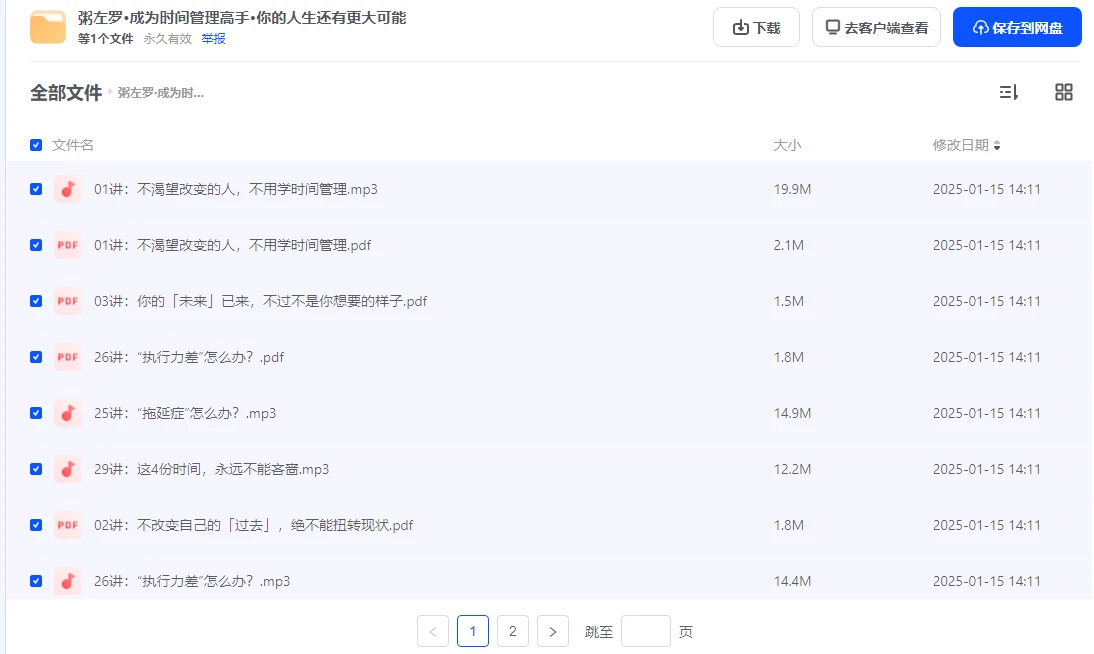The width and height of the screenshot is (1094, 654).
Task: Click the yellow shared folder icon
Action: pos(48,27)
